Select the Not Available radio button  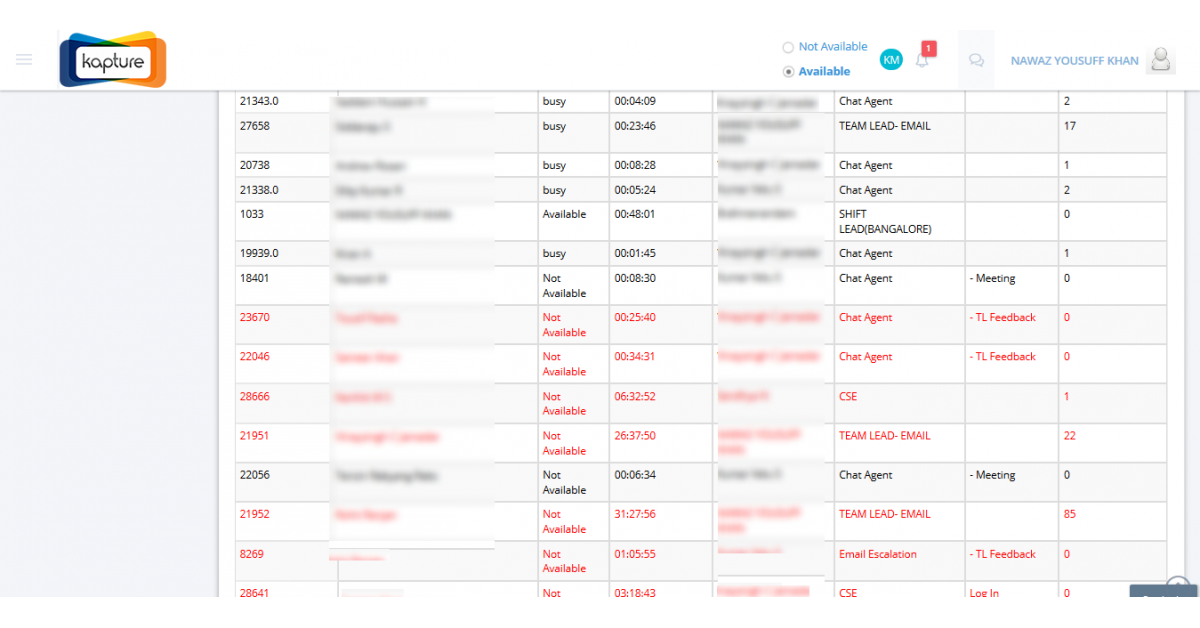tap(789, 46)
